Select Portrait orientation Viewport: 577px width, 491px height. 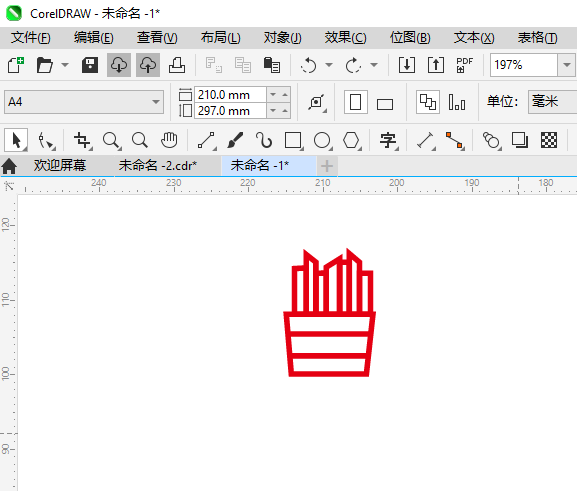pyautogui.click(x=355, y=102)
